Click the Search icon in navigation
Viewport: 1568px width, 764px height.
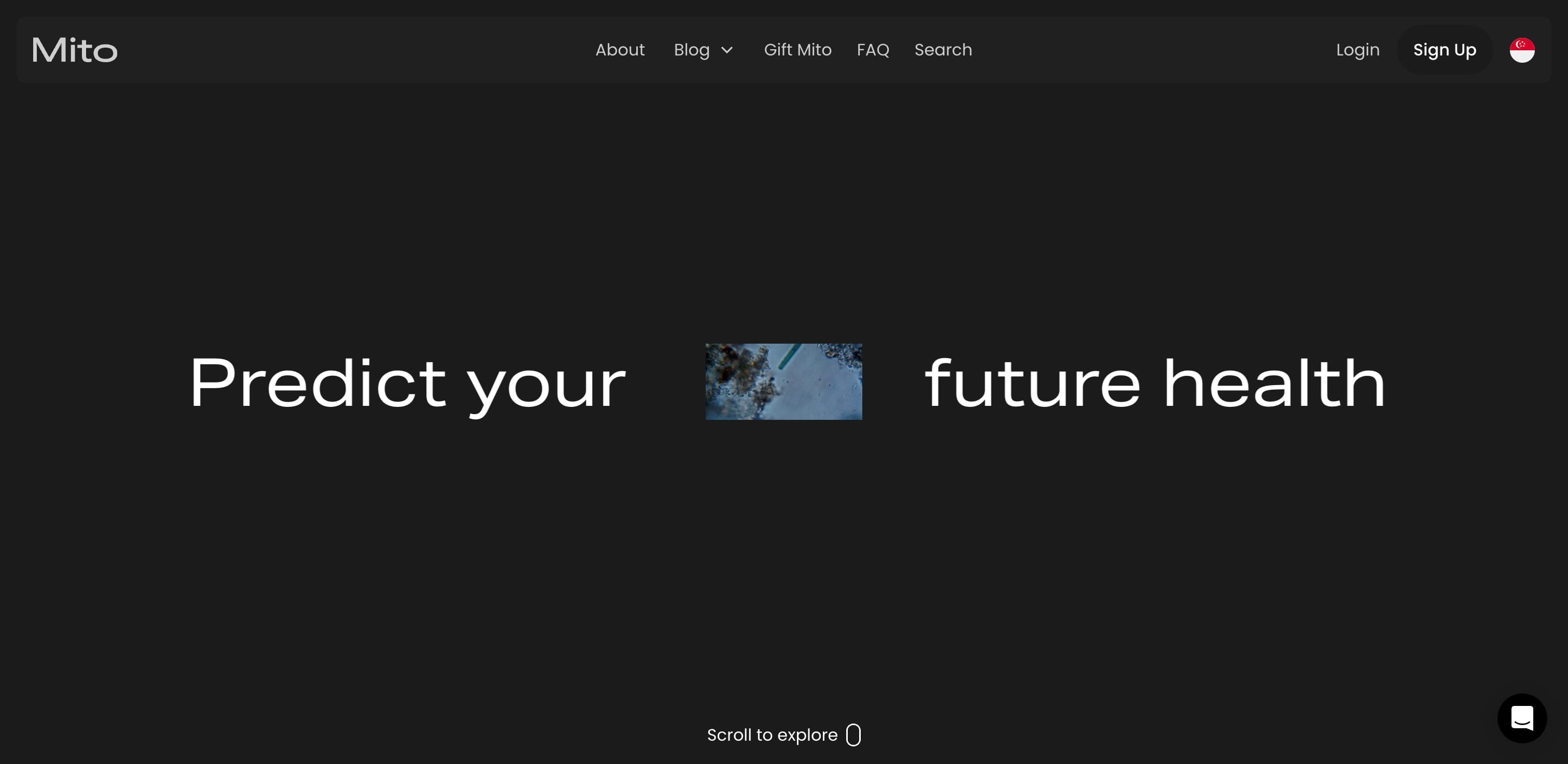[943, 50]
